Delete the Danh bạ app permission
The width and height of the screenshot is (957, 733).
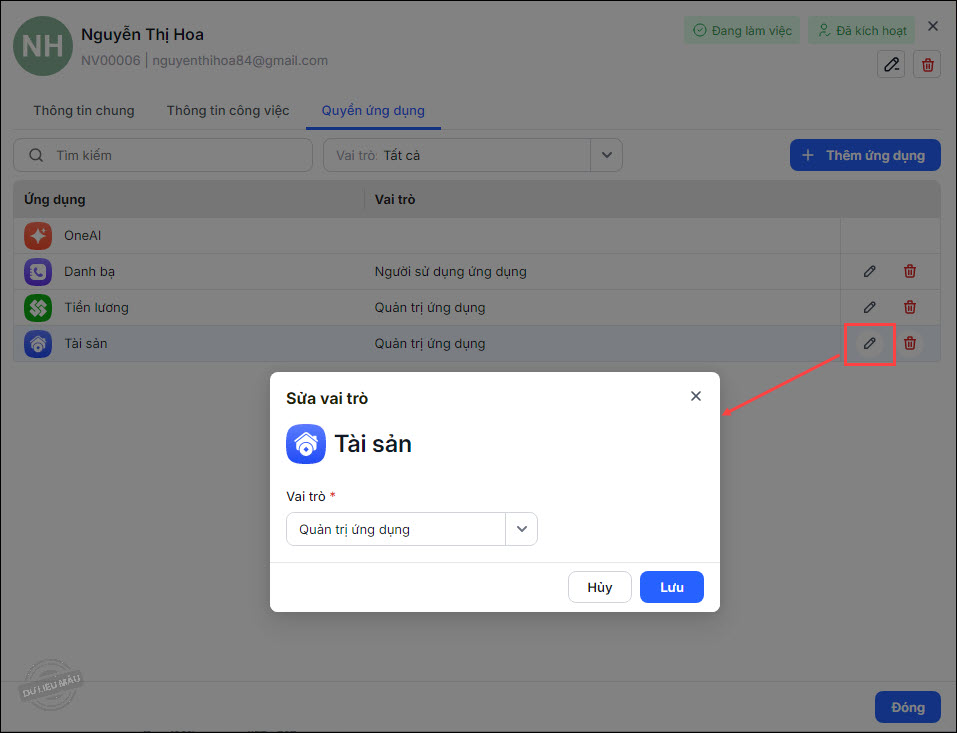pos(909,271)
